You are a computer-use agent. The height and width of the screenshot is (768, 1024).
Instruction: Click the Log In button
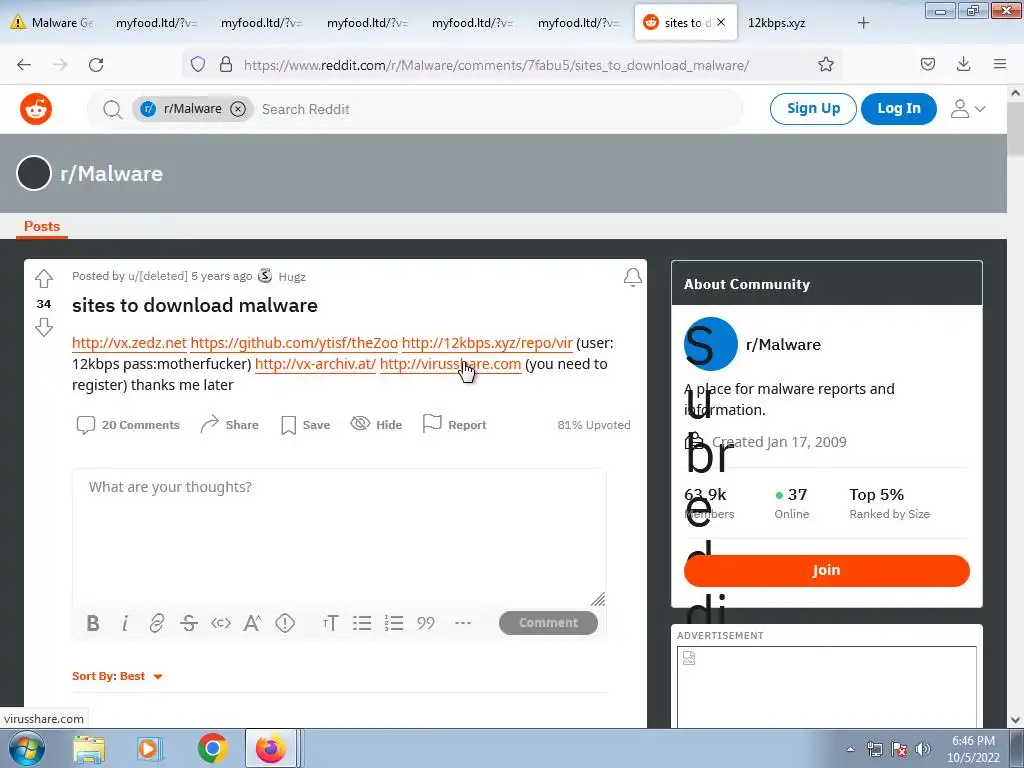pos(899,108)
